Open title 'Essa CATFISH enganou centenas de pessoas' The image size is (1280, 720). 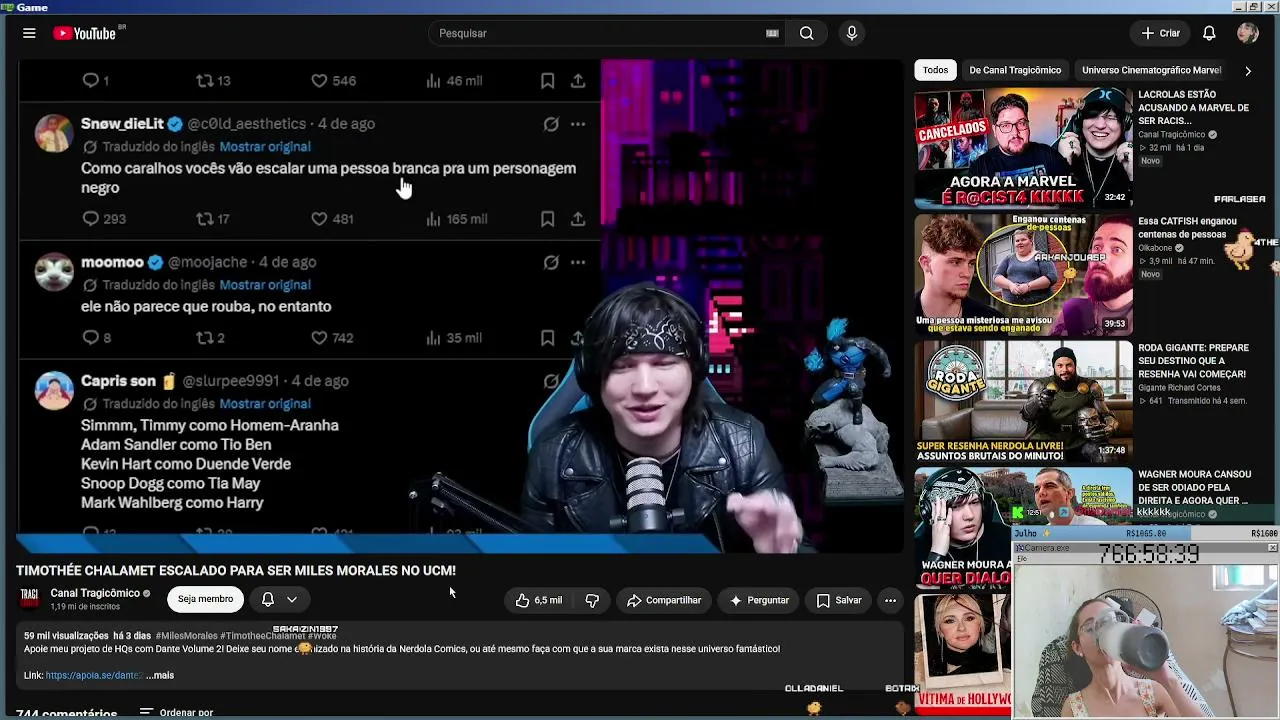coord(1187,227)
